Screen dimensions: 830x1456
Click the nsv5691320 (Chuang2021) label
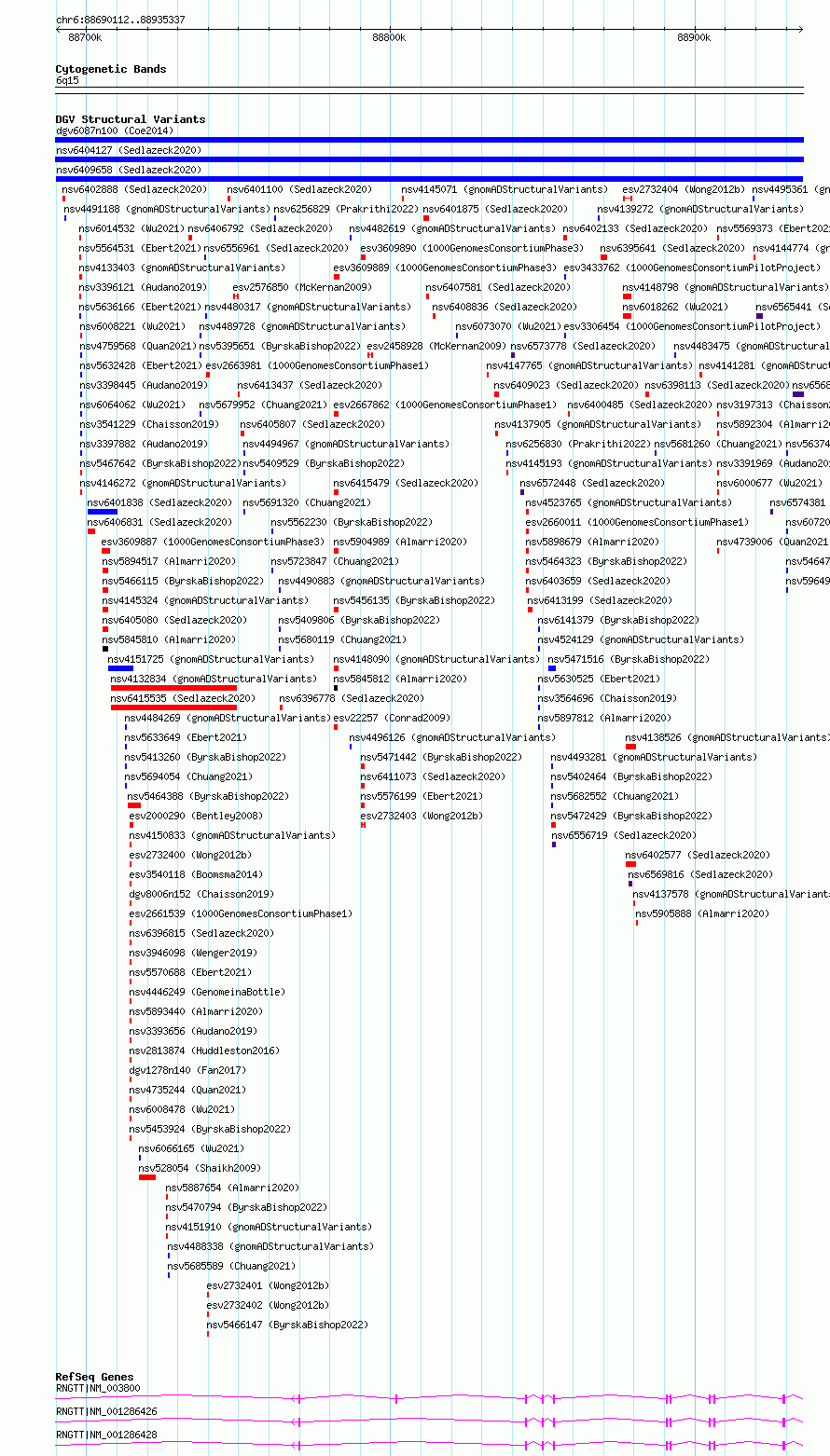click(x=307, y=502)
